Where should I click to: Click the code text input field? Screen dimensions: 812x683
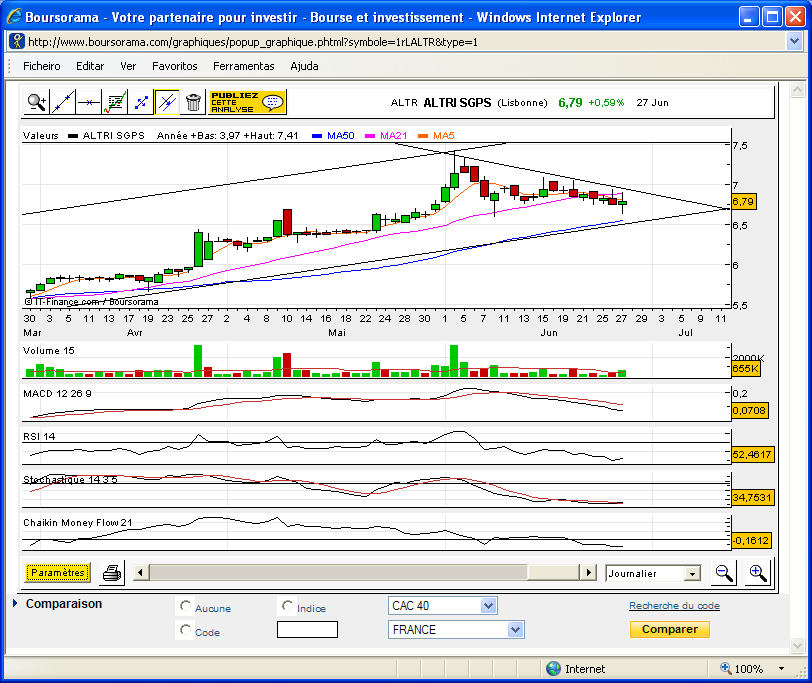coord(307,629)
